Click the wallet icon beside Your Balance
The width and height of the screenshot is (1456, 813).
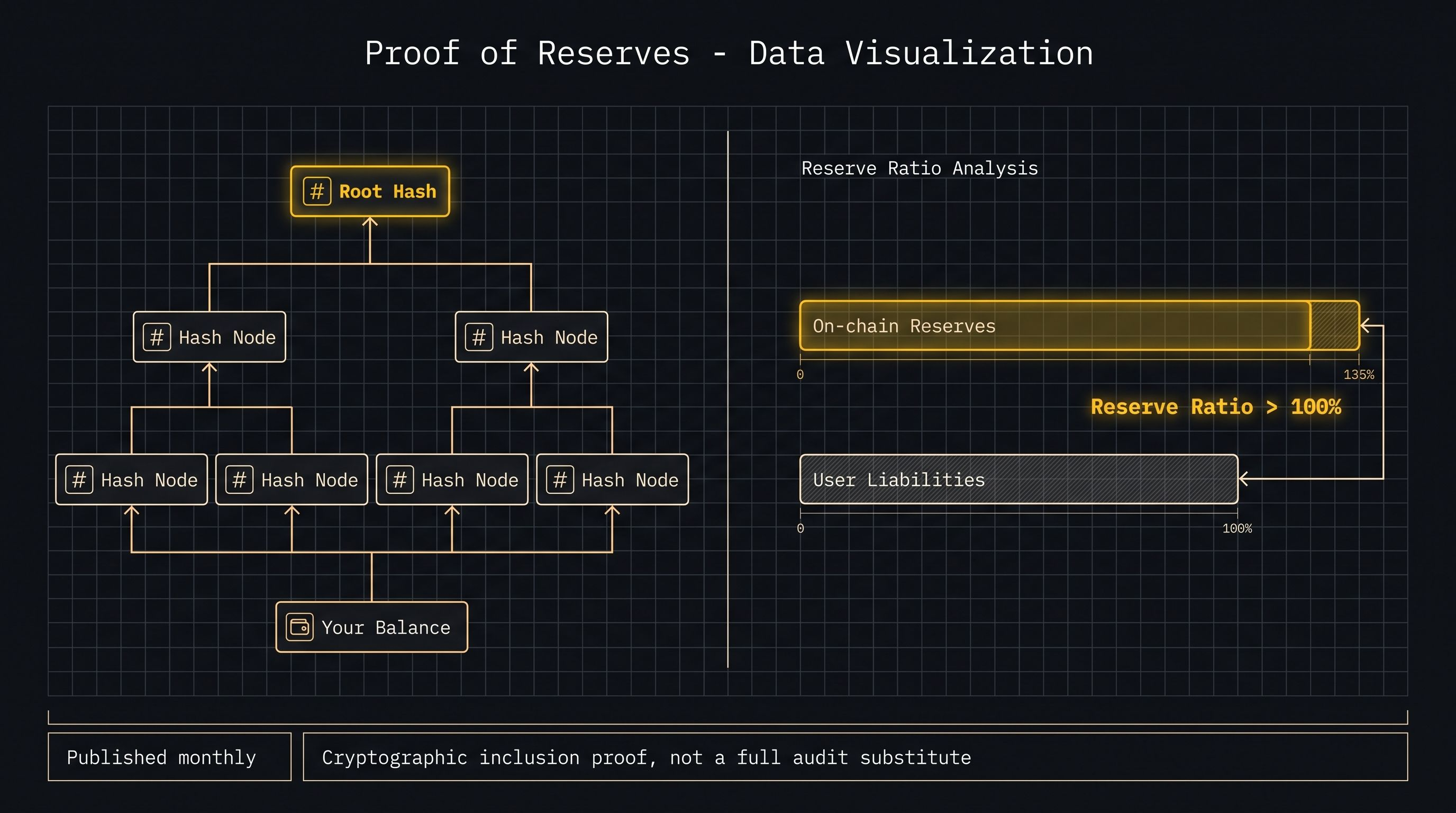tap(299, 627)
